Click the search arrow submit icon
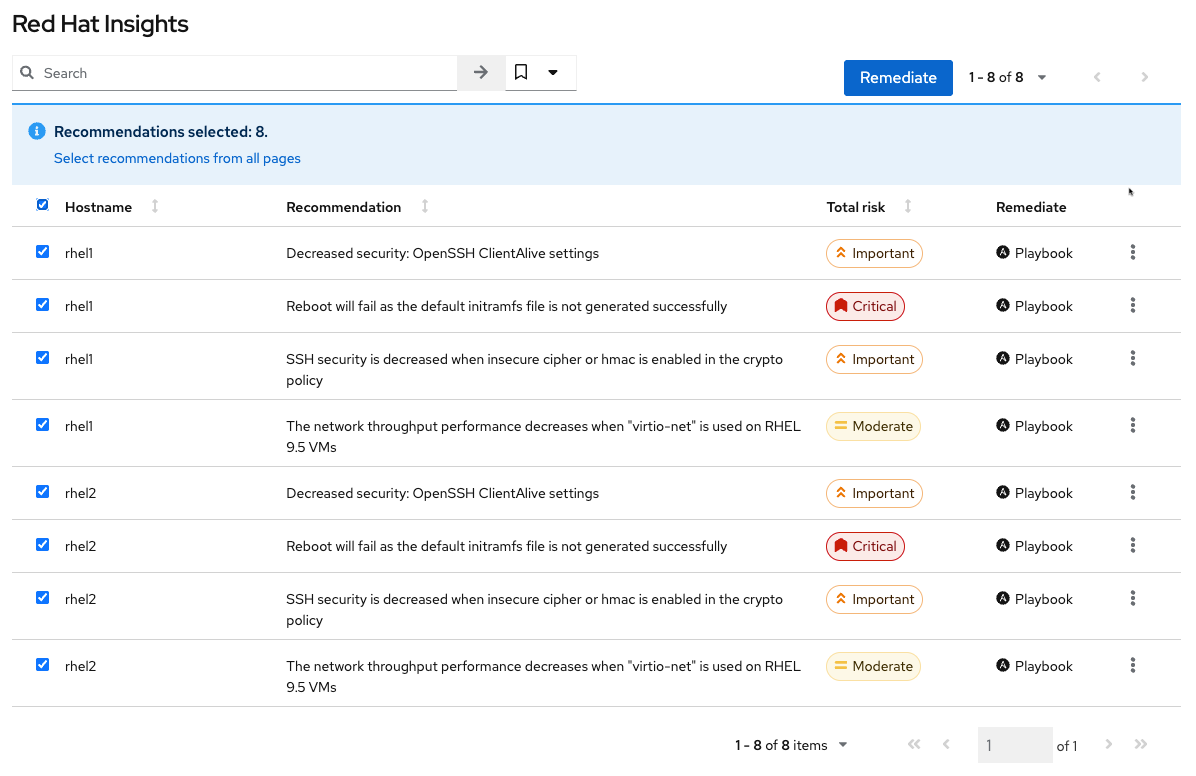Image resolution: width=1196 pixels, height=776 pixels. tap(481, 73)
